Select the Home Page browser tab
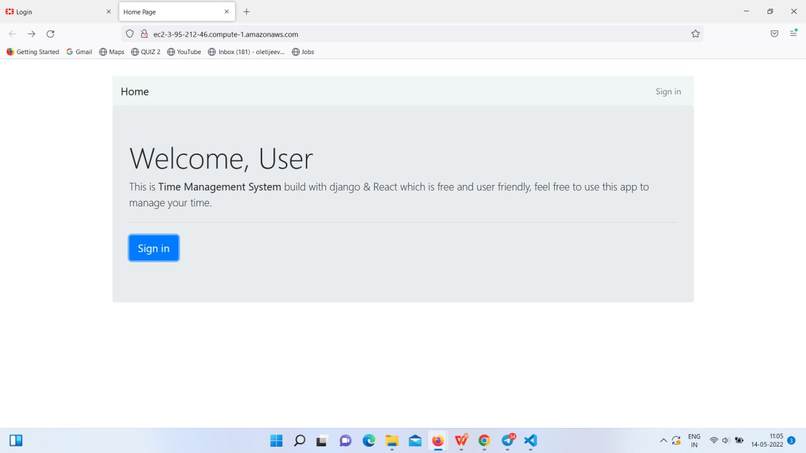806x453 pixels. 177,11
